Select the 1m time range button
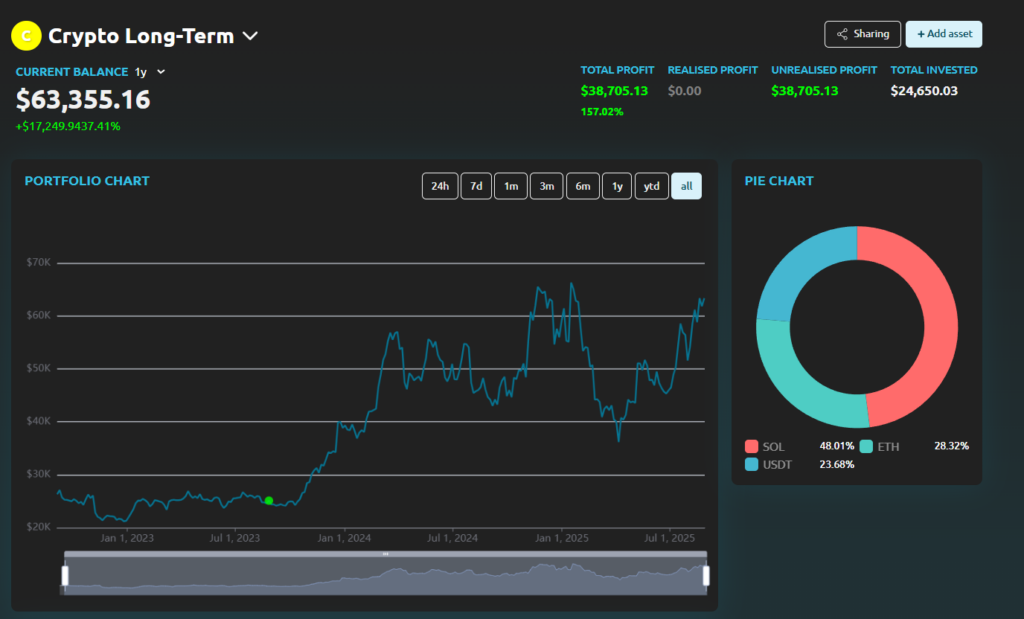Viewport: 1024px width, 619px height. pos(510,186)
